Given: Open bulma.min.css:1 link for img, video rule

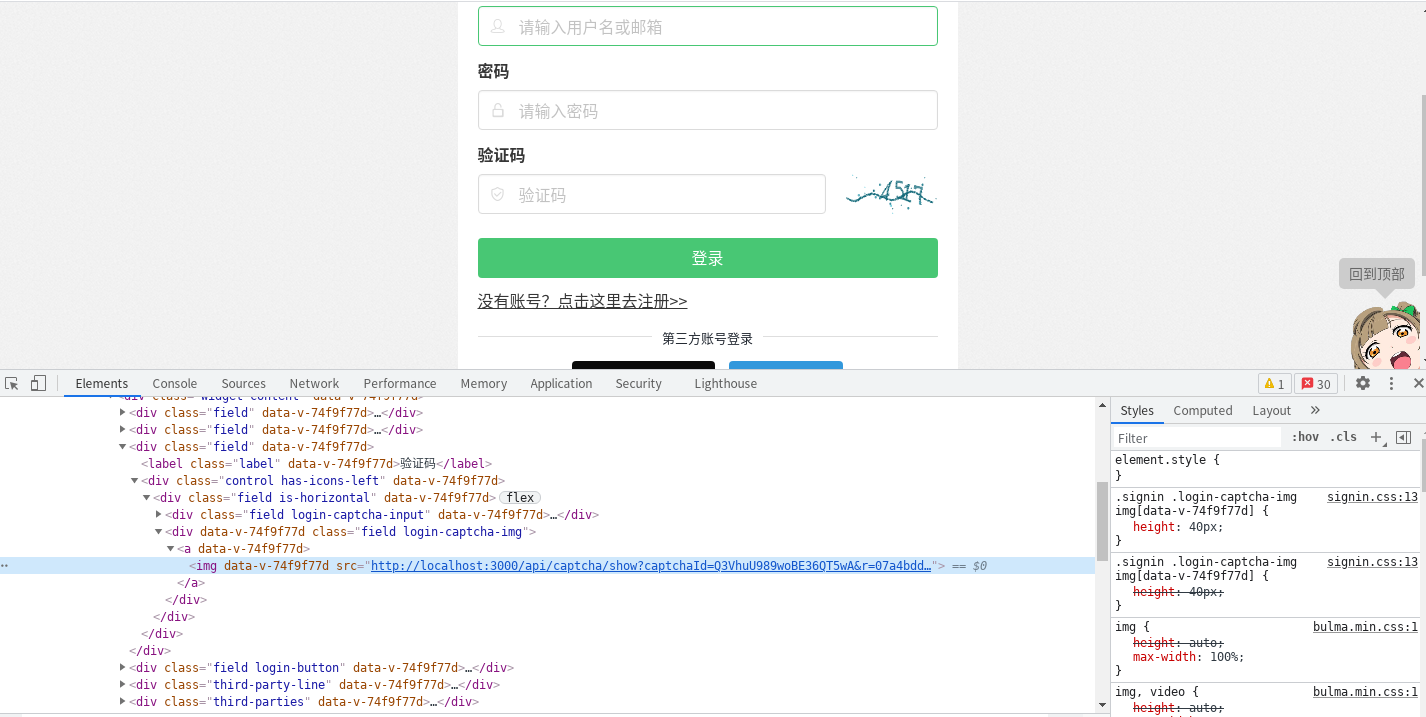Looking at the screenshot, I should click(x=1365, y=692).
